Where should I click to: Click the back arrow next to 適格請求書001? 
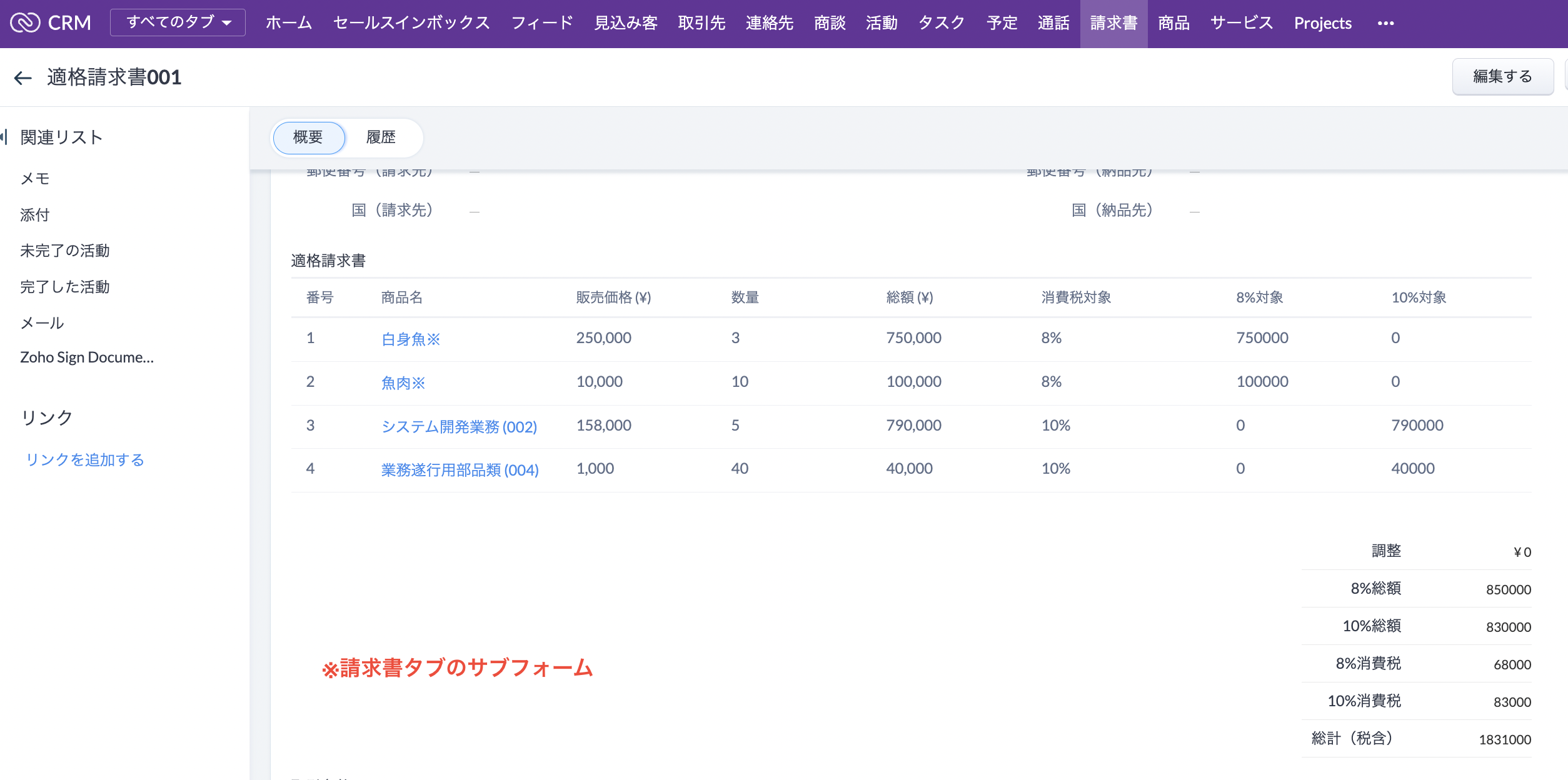click(x=23, y=78)
